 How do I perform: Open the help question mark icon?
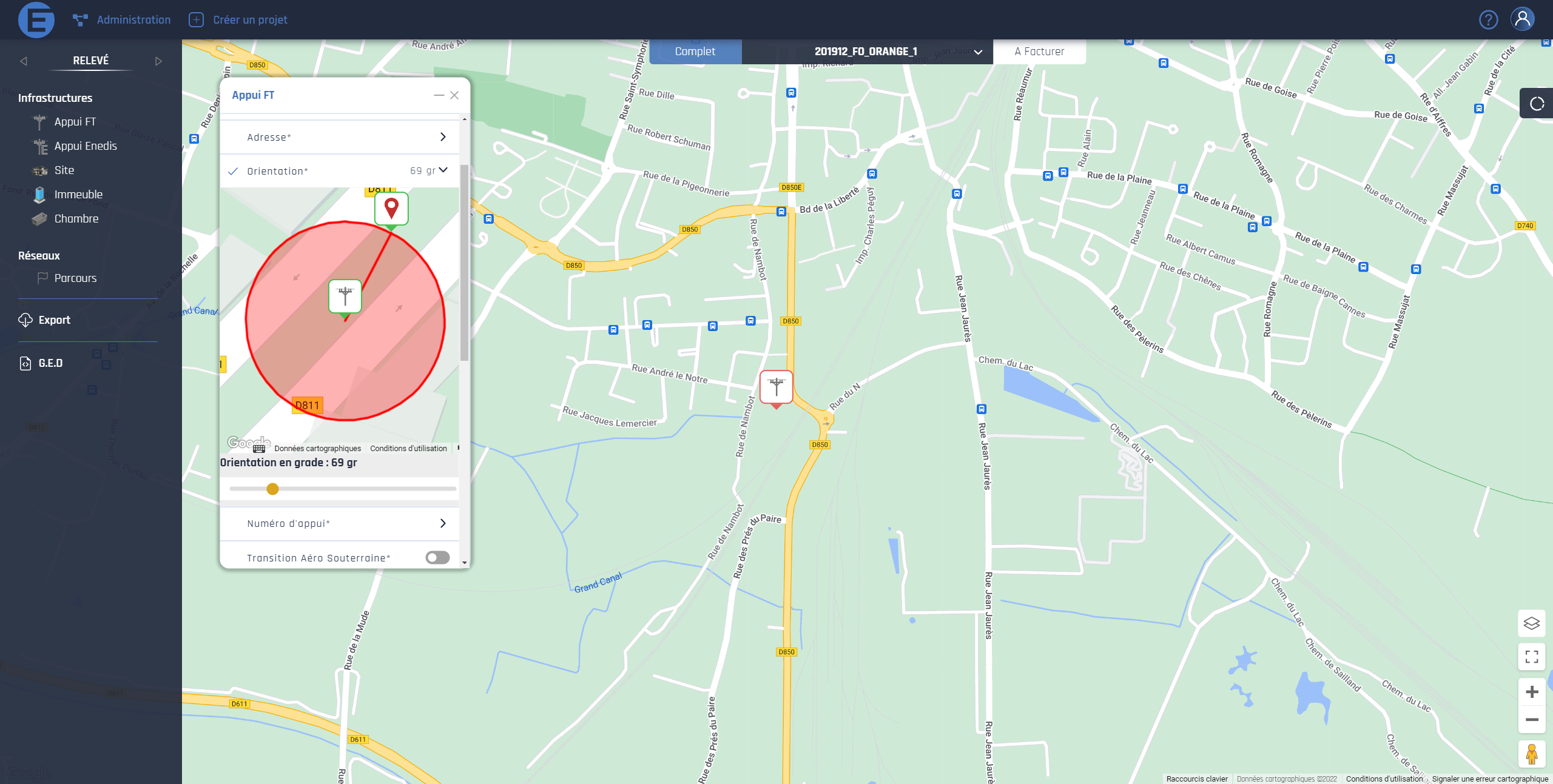[x=1488, y=20]
